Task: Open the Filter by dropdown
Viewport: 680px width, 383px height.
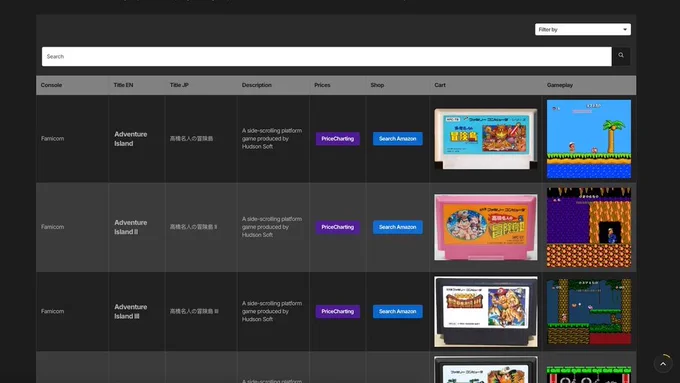Action: [582, 29]
